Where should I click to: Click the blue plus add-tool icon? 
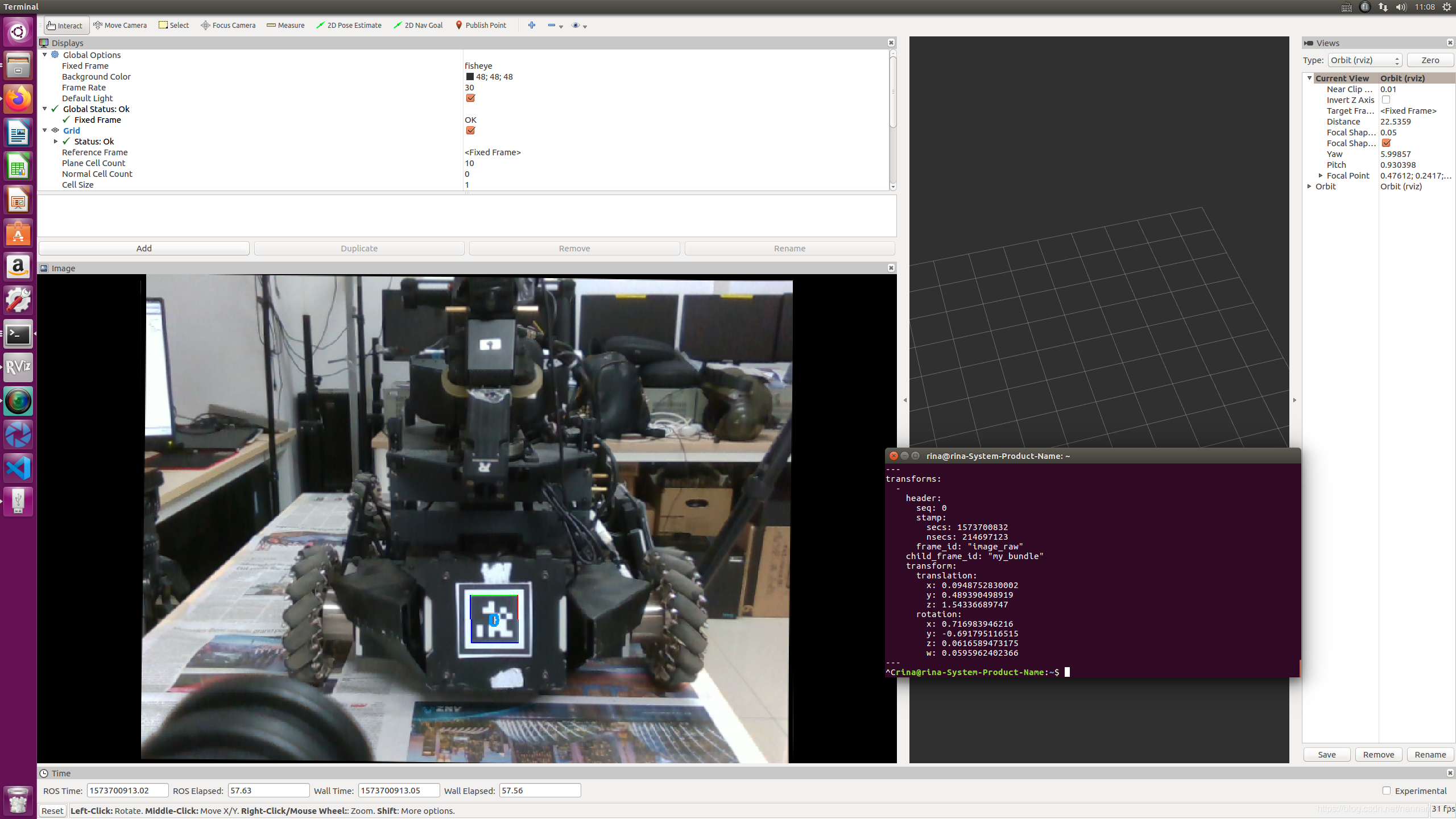[532, 25]
